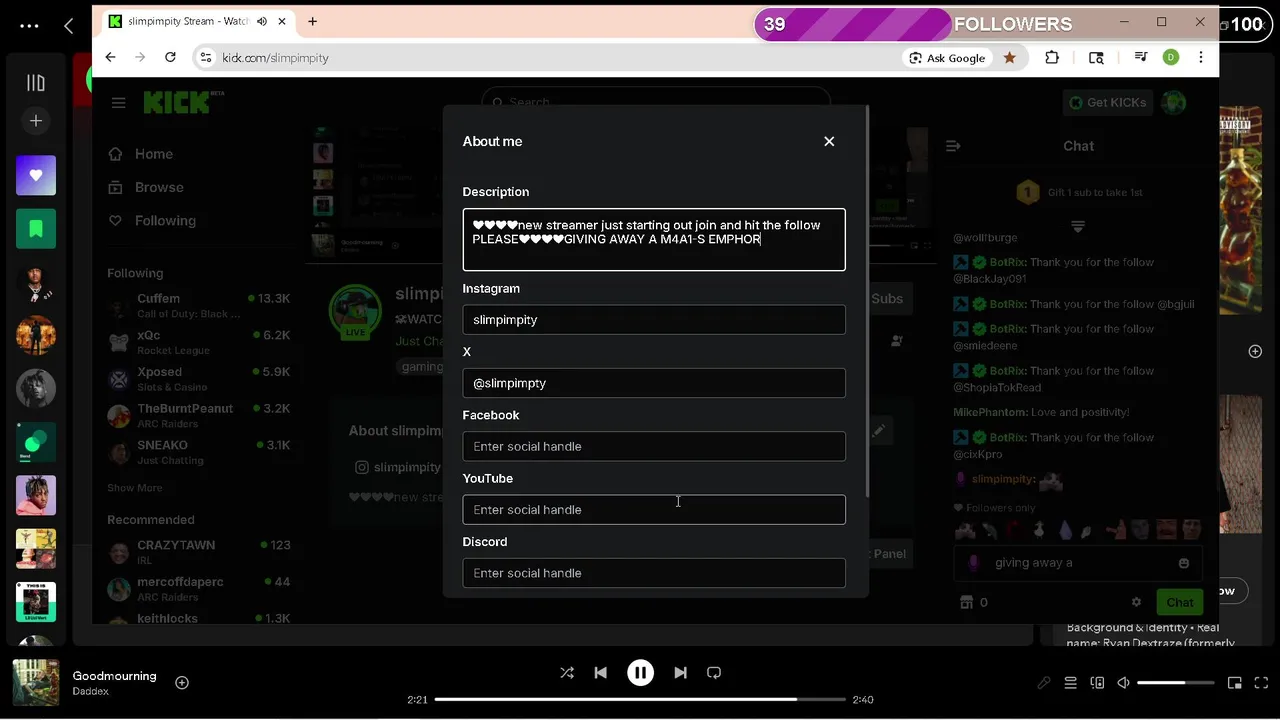The height and width of the screenshot is (720, 1280).
Task: Open the emoji picker in chat
Action: pyautogui.click(x=1184, y=563)
